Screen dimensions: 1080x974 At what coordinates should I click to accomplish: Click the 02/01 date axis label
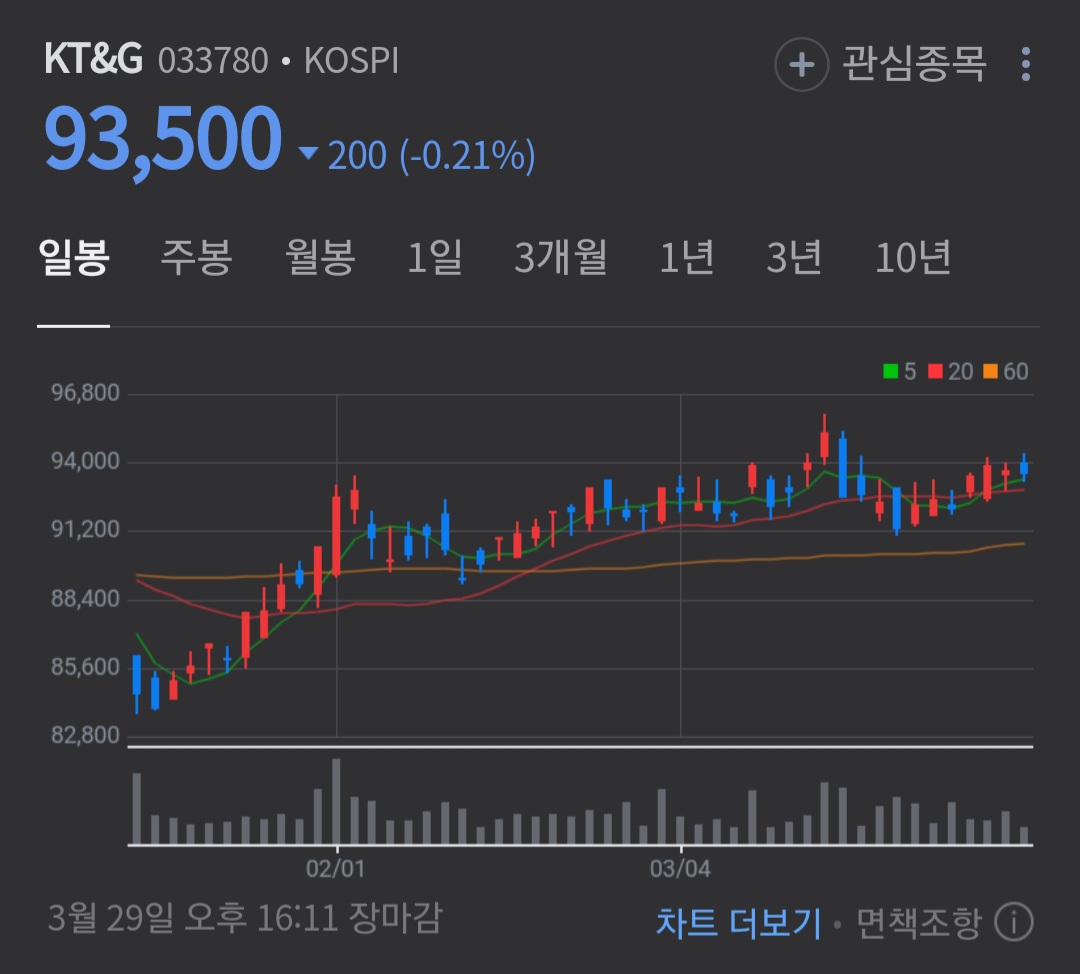point(335,869)
